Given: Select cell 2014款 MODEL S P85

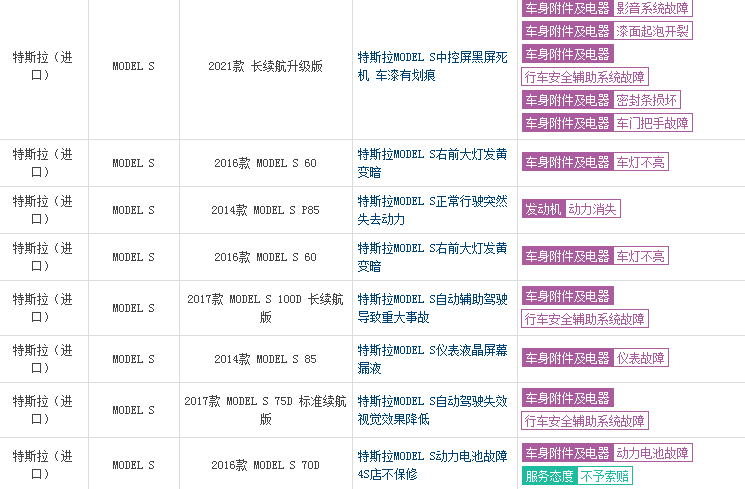Looking at the screenshot, I should click(266, 210).
